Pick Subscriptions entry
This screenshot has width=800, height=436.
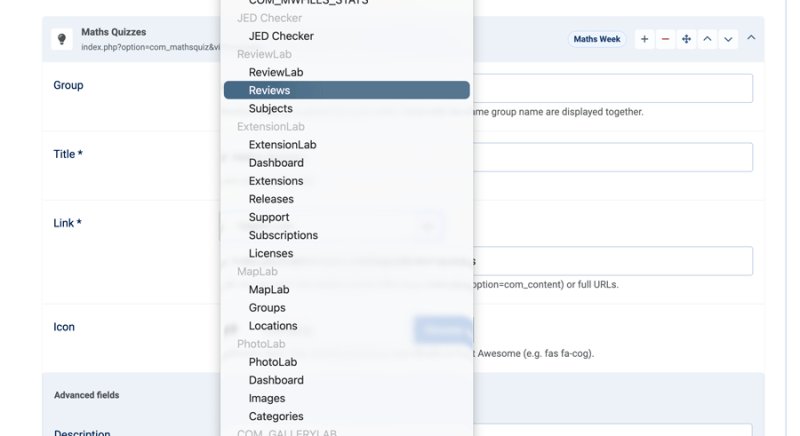(x=346, y=235)
